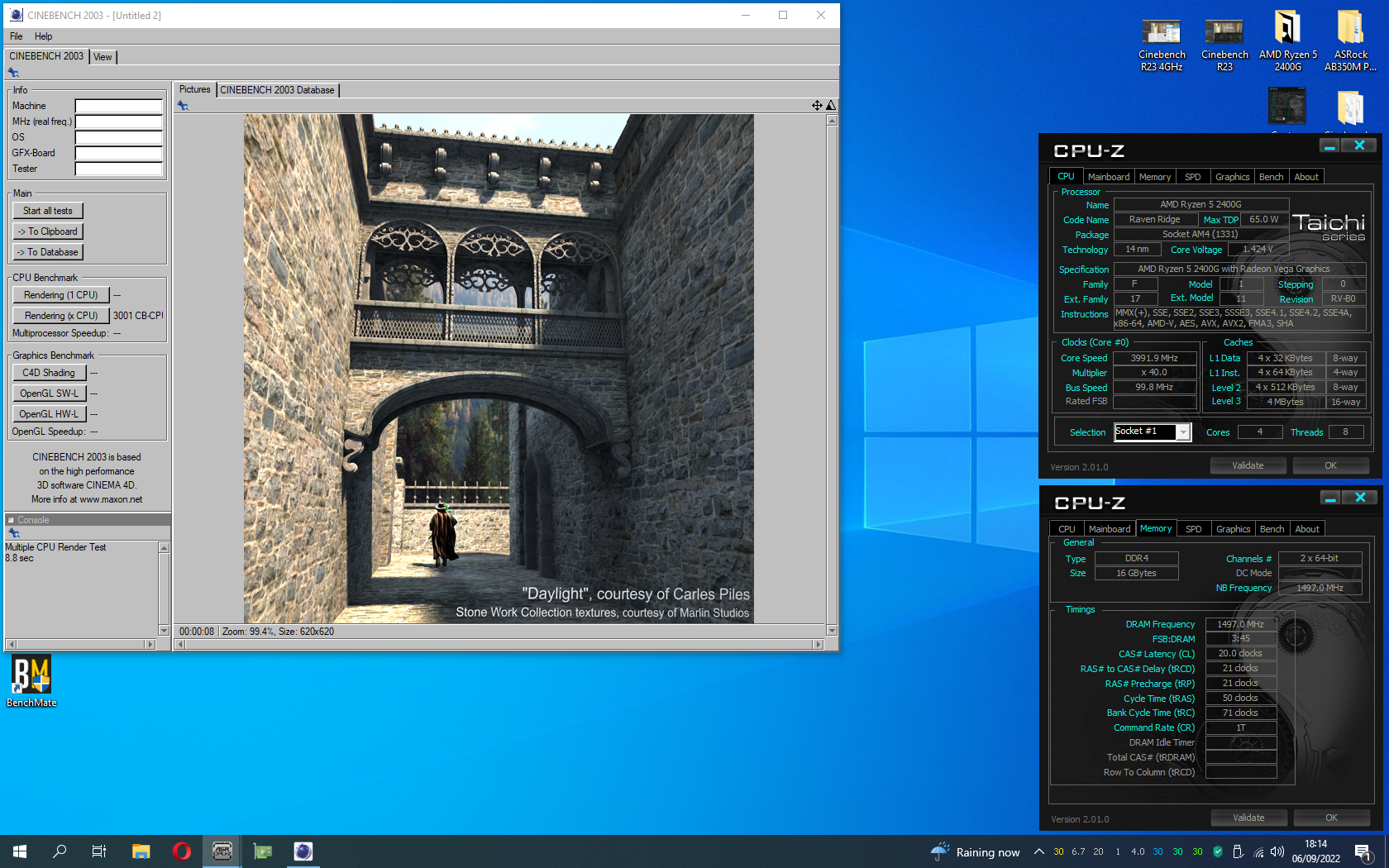Open the BenchMate desktop shortcut
The height and width of the screenshot is (868, 1389).
coord(31,681)
